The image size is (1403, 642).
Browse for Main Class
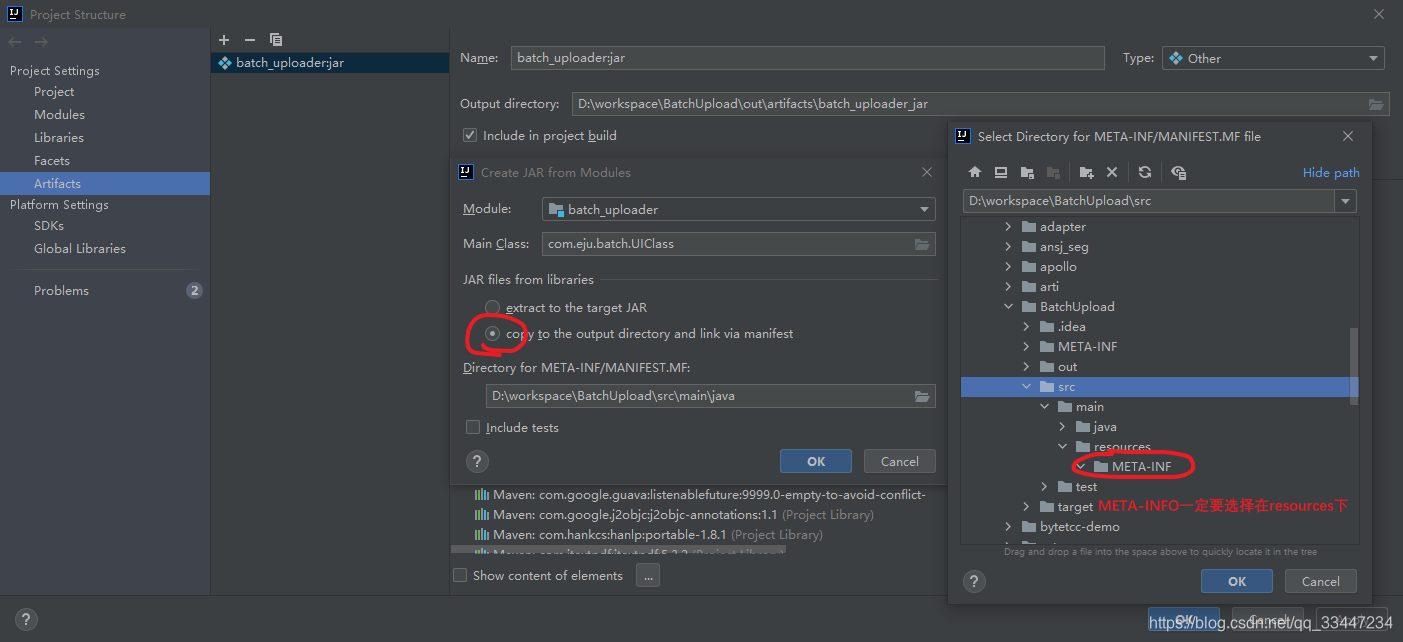tap(922, 244)
